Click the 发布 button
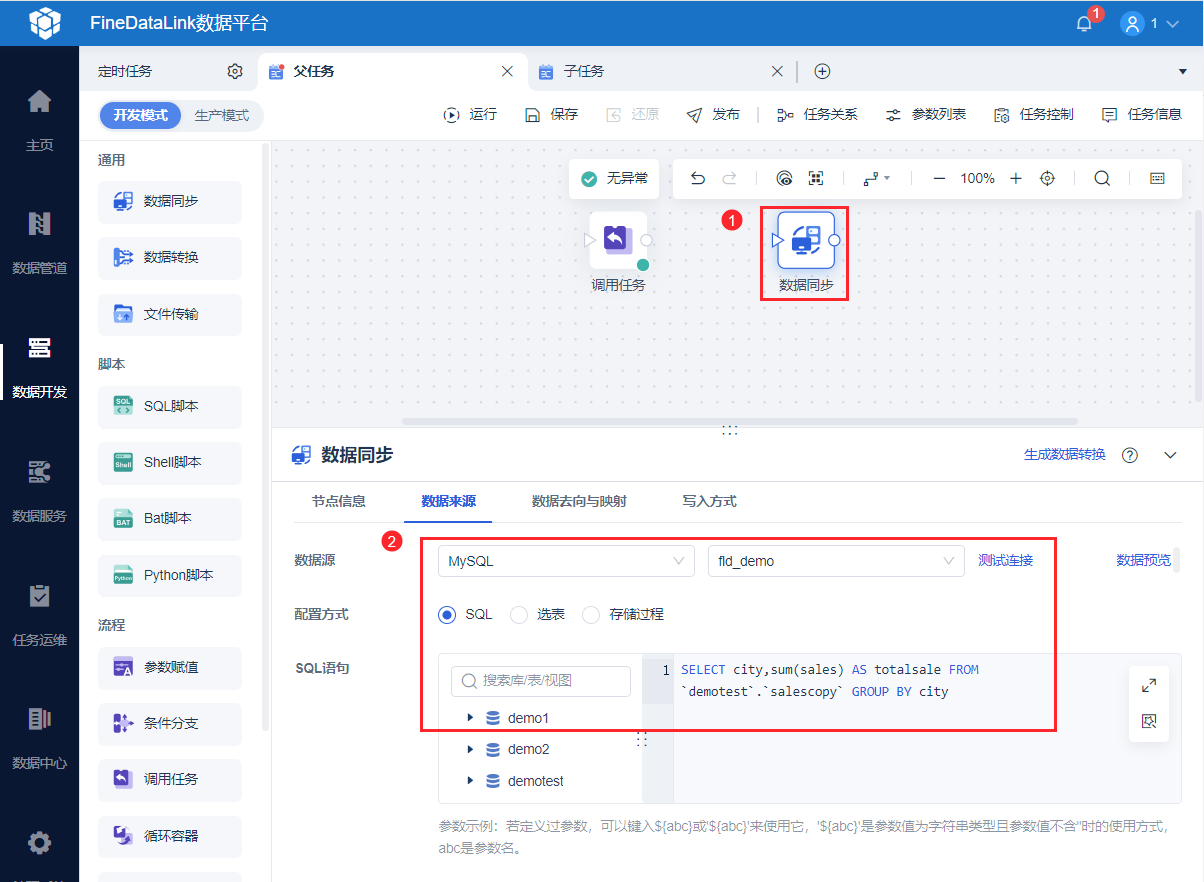1204x882 pixels. click(713, 115)
